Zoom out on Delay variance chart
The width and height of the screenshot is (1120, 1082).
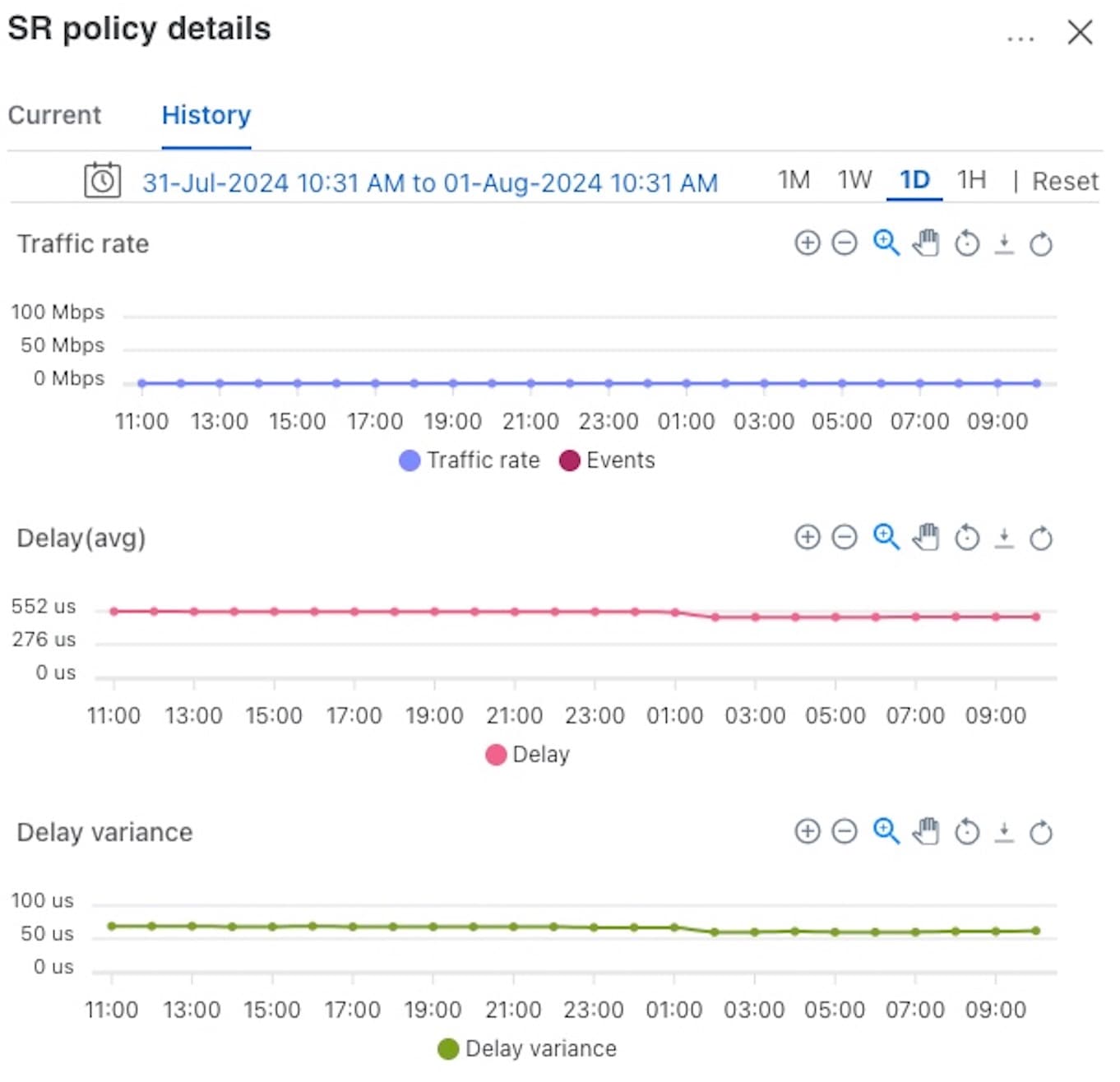844,832
